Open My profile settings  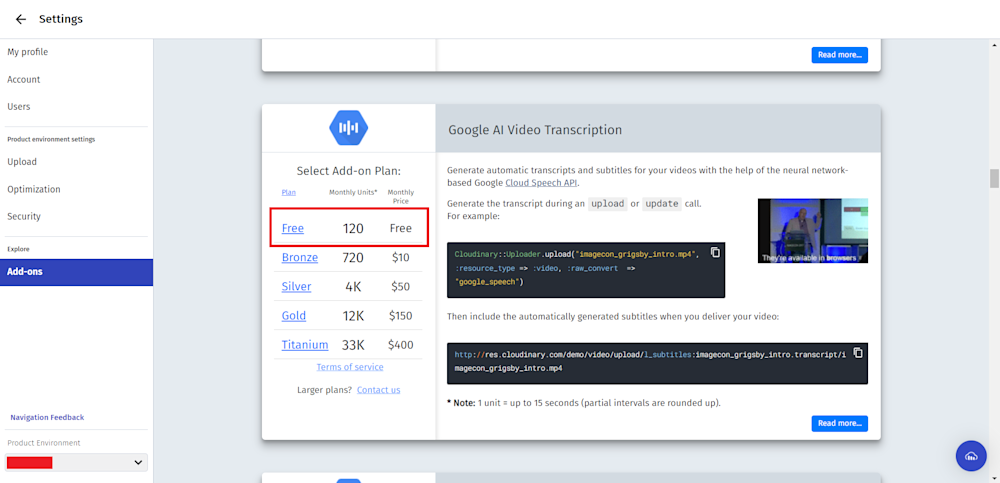pyautogui.click(x=27, y=52)
